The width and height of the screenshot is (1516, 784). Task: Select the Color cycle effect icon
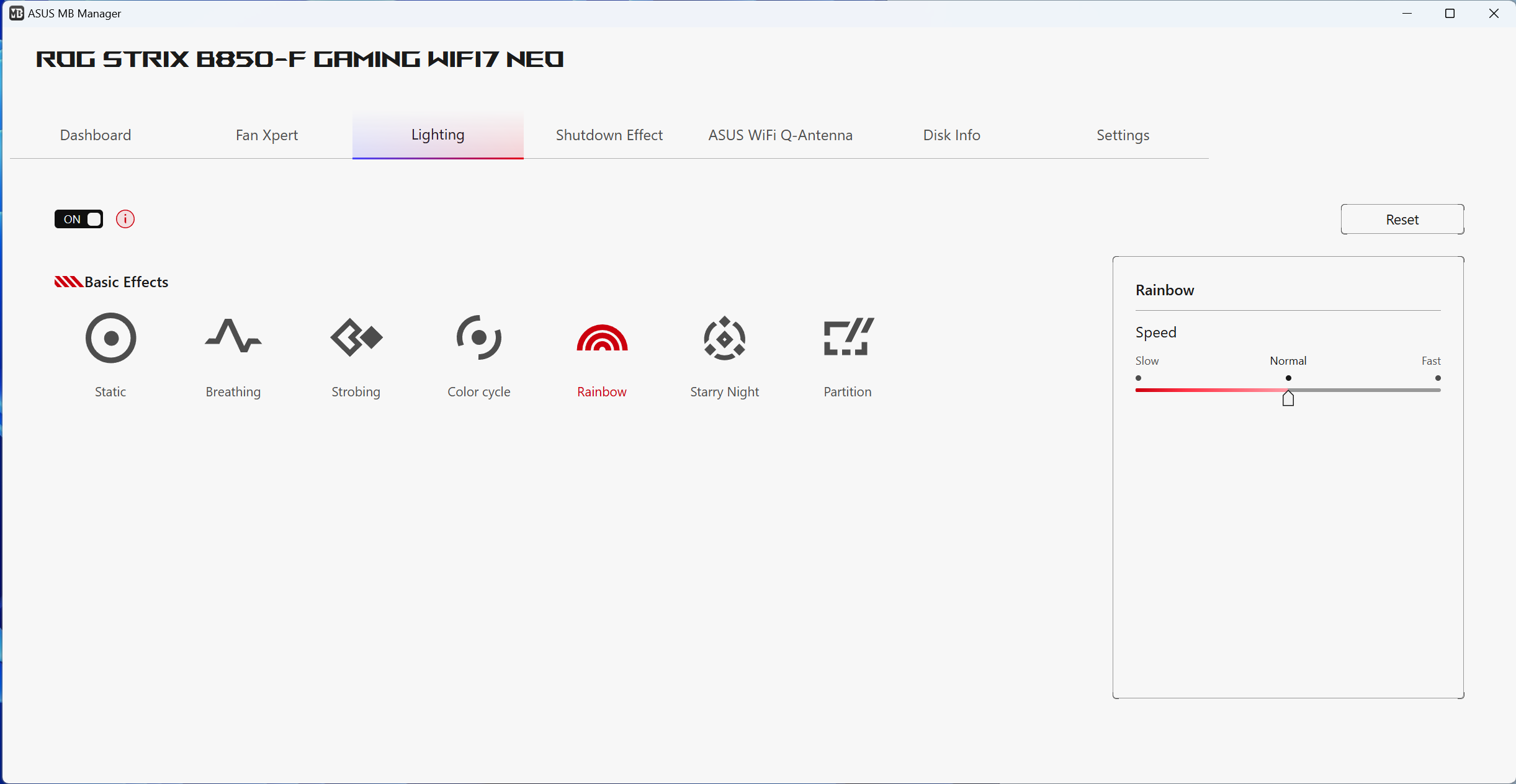pos(478,337)
